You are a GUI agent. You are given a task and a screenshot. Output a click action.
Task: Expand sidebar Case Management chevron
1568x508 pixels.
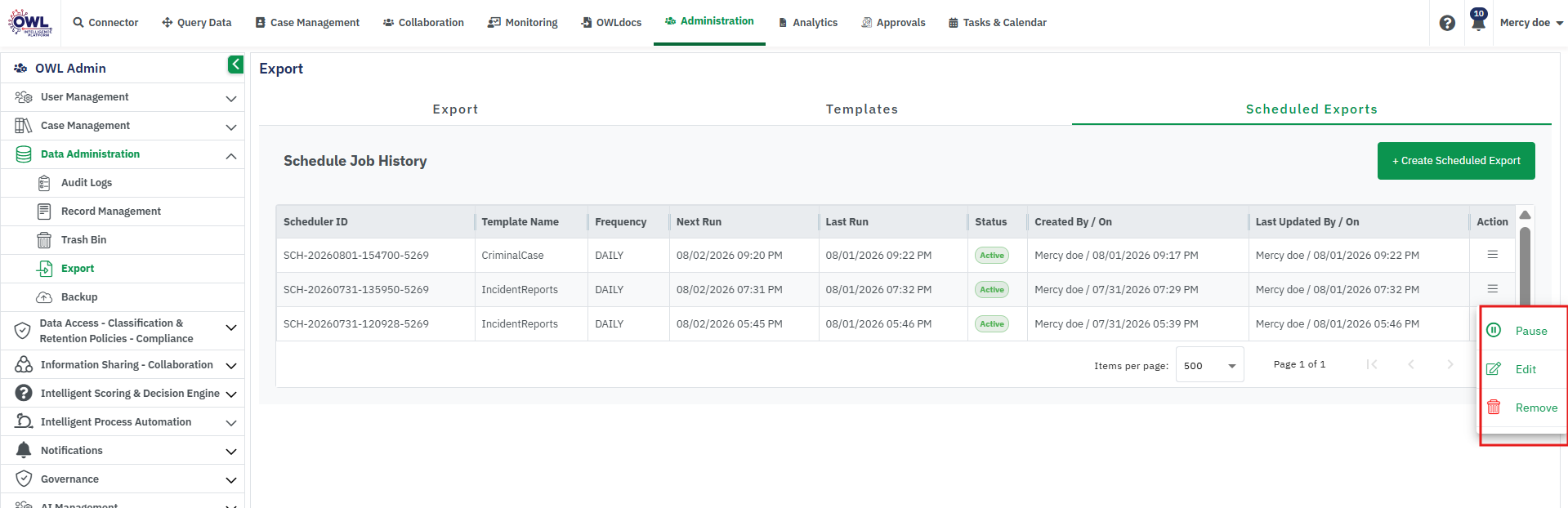click(231, 127)
